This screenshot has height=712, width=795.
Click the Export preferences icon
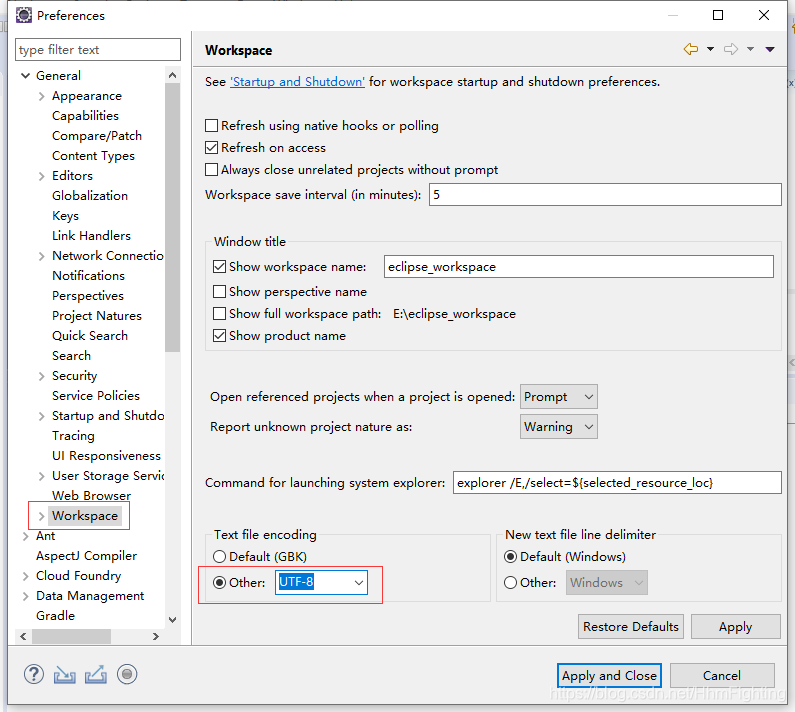pos(96,674)
